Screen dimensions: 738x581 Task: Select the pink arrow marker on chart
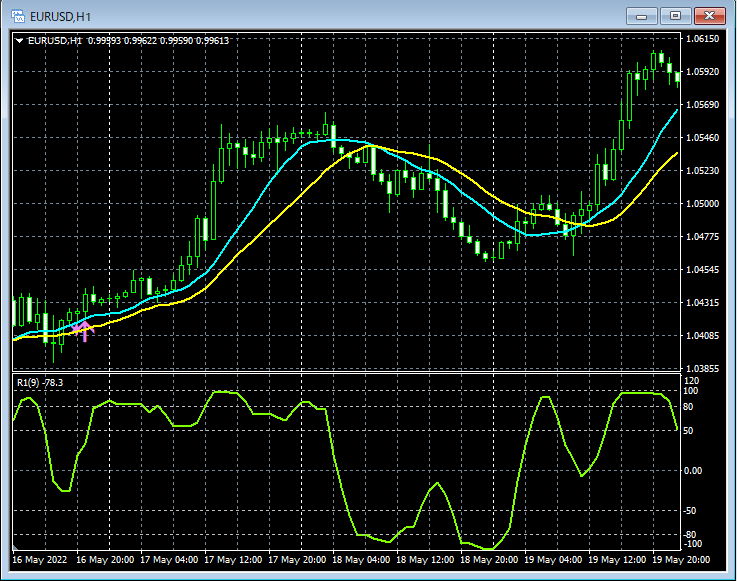[x=84, y=331]
